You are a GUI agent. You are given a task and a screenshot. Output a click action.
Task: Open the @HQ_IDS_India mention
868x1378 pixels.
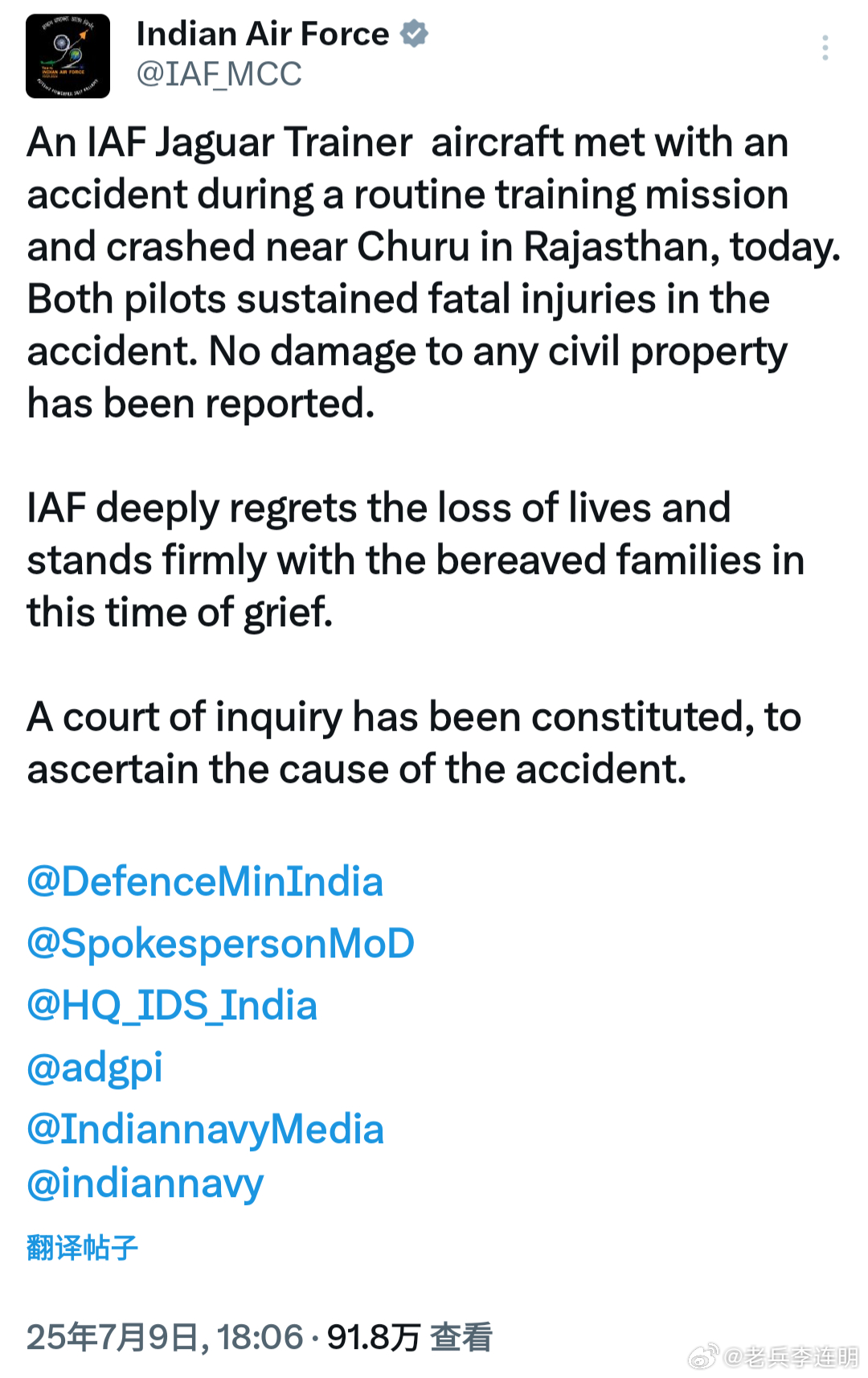172,1006
